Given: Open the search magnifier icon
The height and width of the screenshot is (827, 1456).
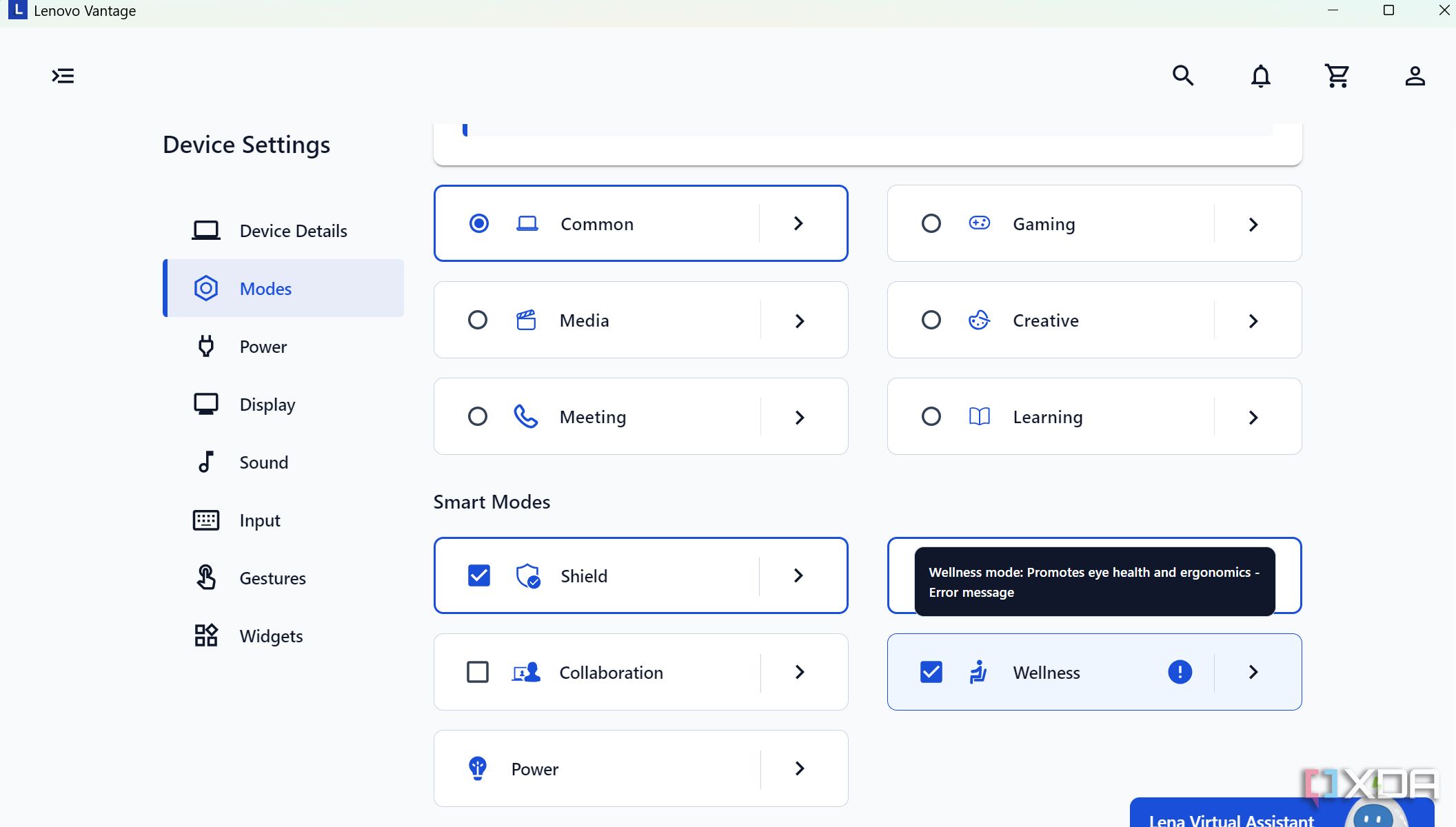Looking at the screenshot, I should coord(1183,75).
